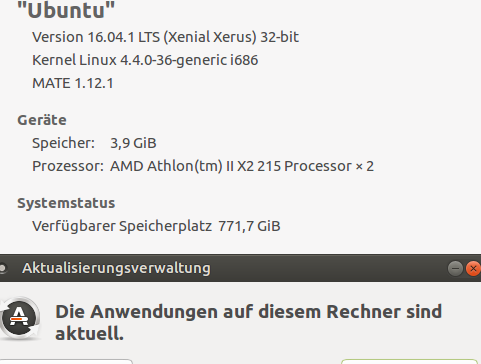Screen dimensions: 481x364
Task: Open window menu dot in Aktualisierungsverwaltung title bar
Action: [3, 268]
